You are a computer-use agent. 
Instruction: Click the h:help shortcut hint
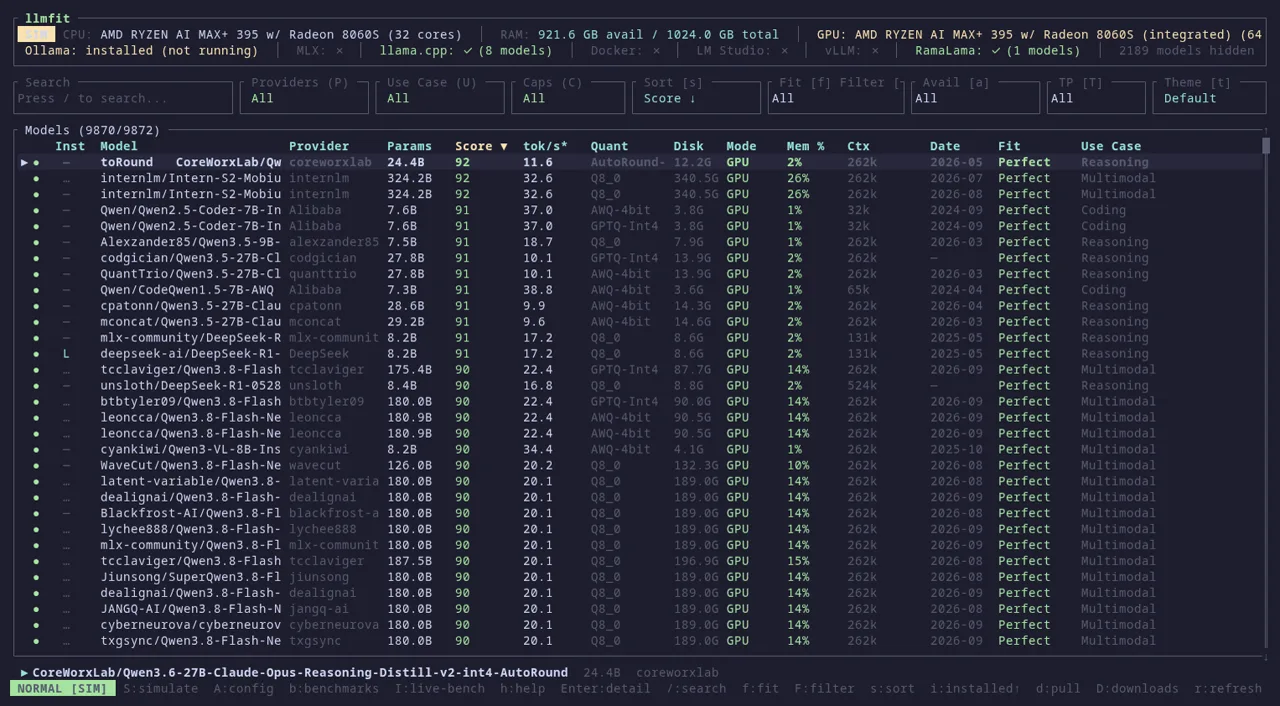524,689
